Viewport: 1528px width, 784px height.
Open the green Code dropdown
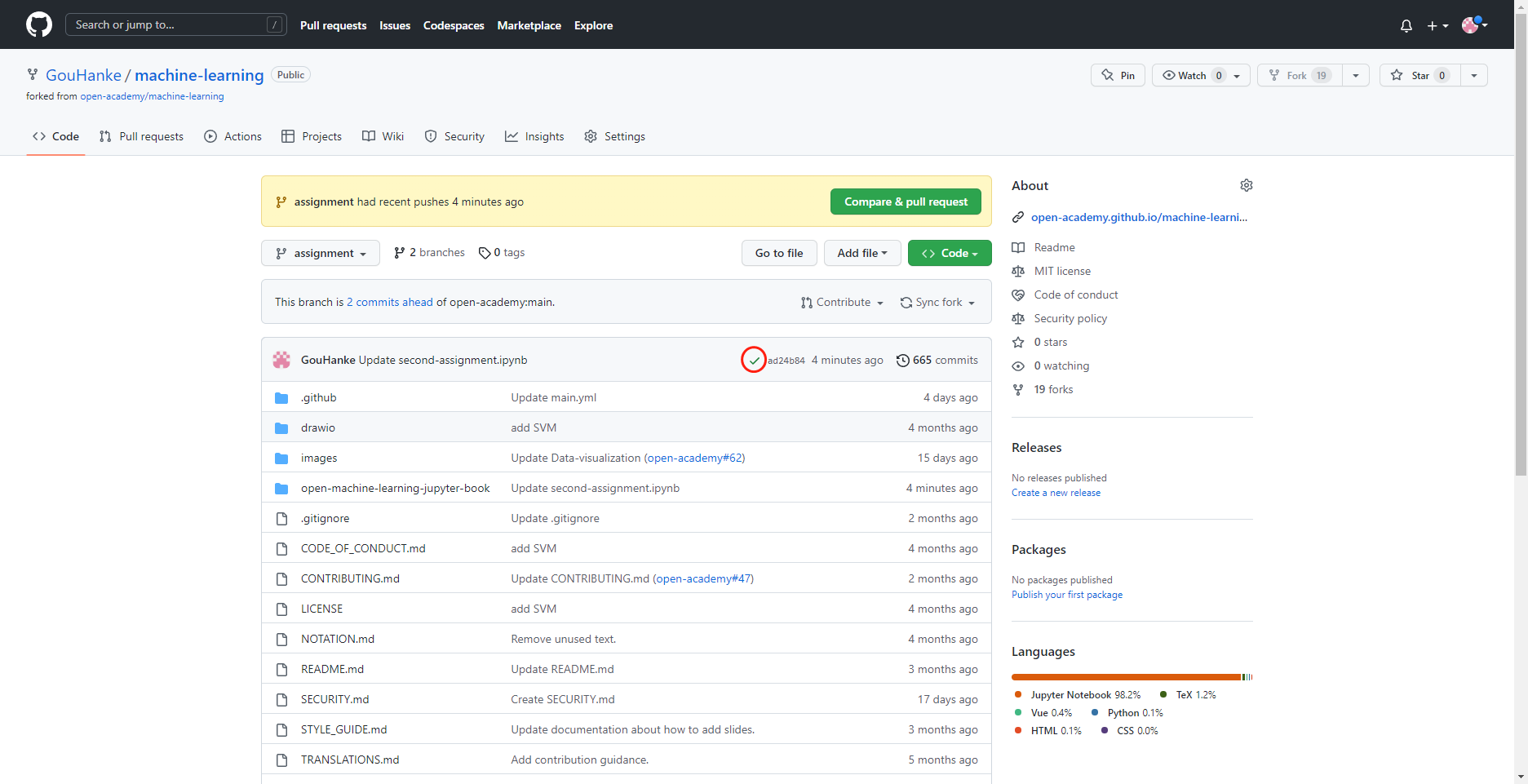[950, 253]
